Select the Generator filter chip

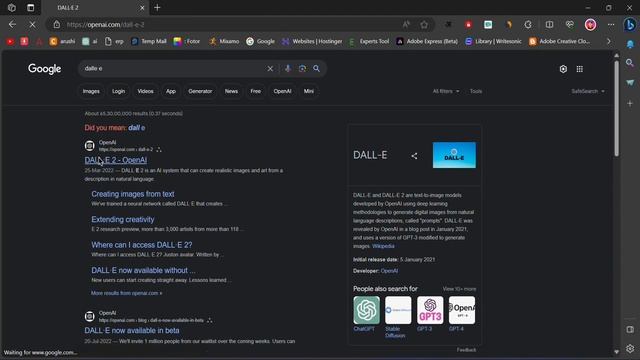point(200,91)
